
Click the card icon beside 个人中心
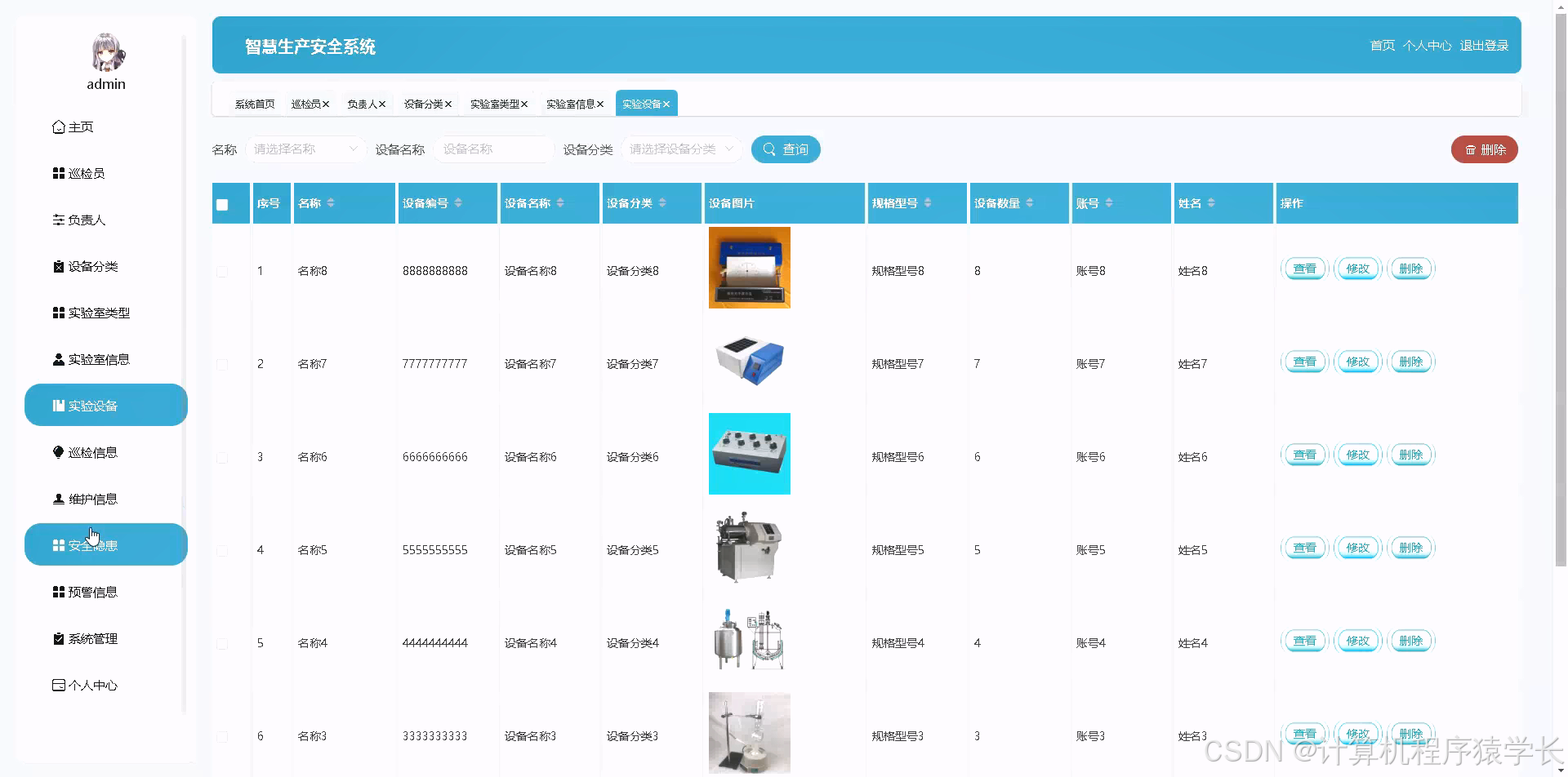[59, 686]
